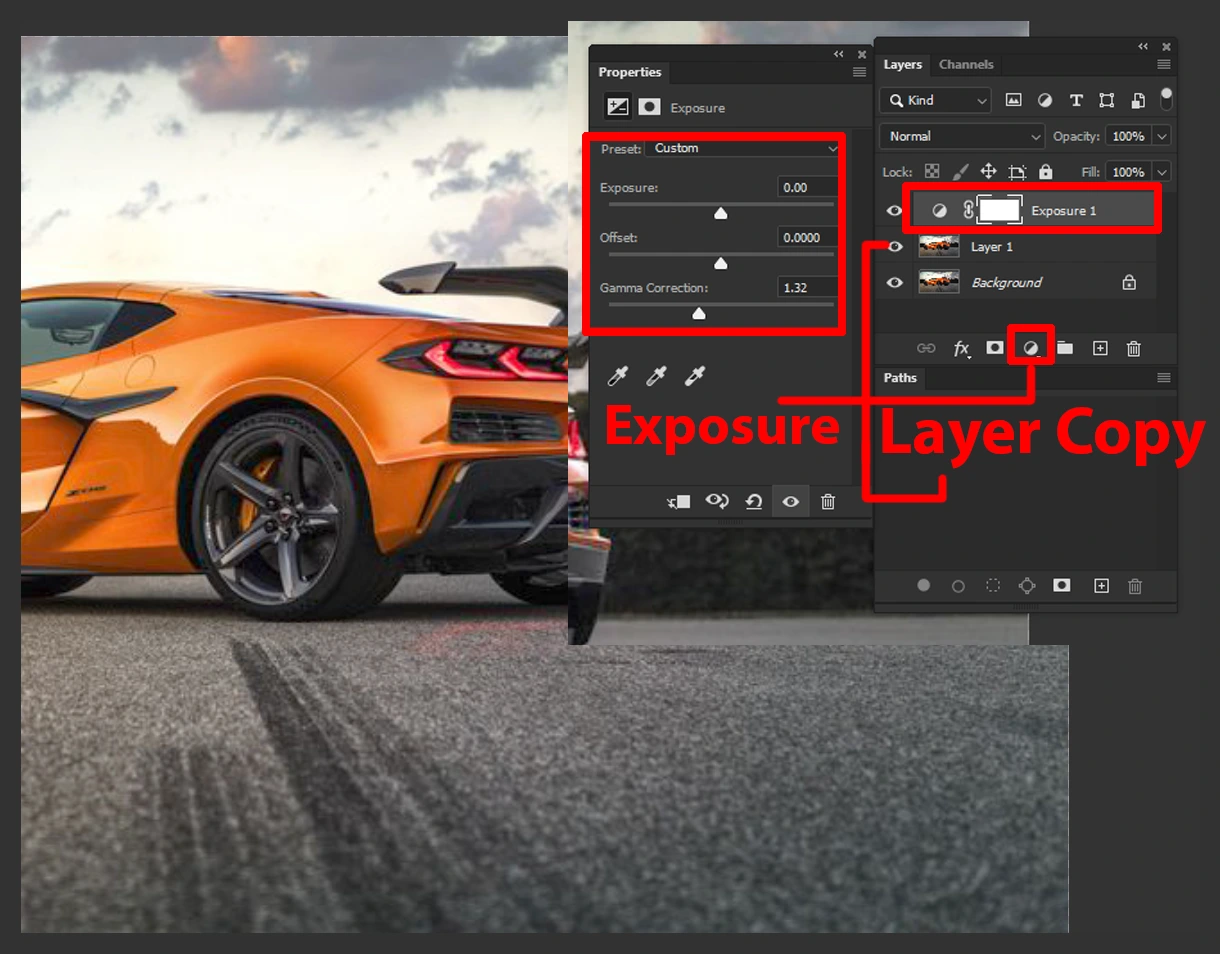Open the Paths panel menu
The width and height of the screenshot is (1220, 954).
click(x=1164, y=378)
